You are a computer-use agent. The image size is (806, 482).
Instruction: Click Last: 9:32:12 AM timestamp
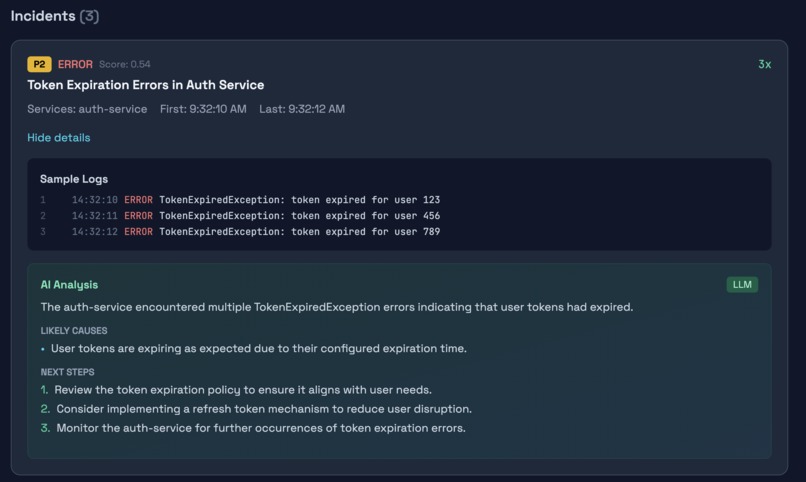[302, 109]
